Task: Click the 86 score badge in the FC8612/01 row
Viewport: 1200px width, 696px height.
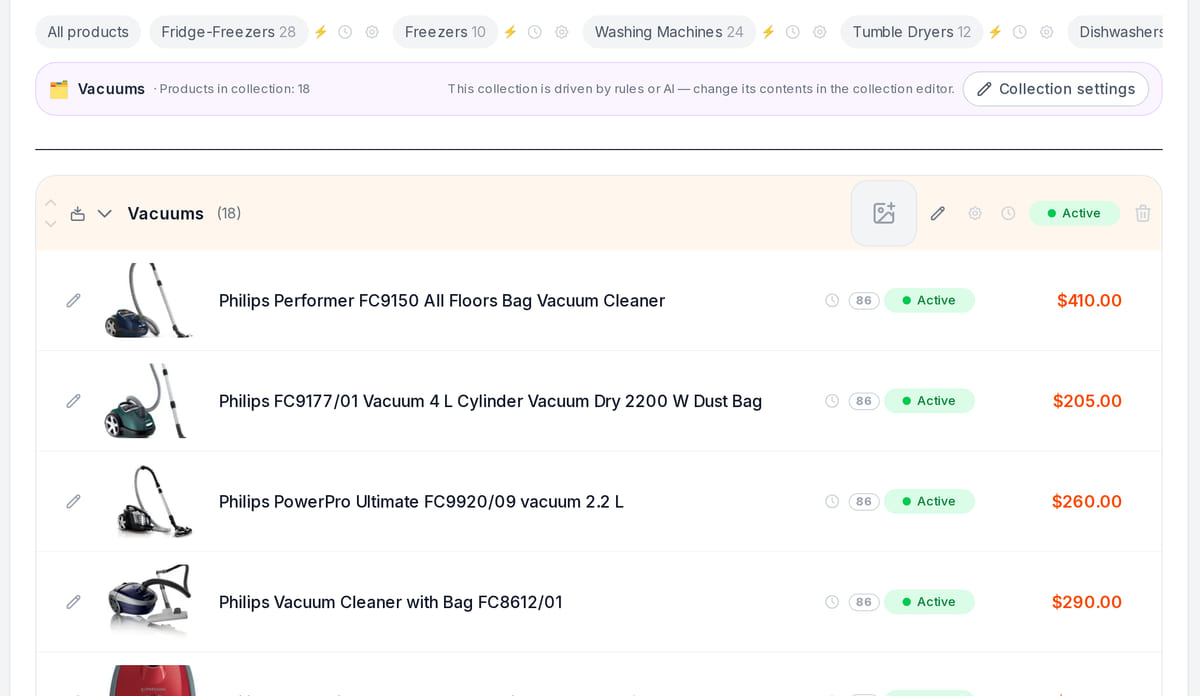Action: (x=864, y=602)
